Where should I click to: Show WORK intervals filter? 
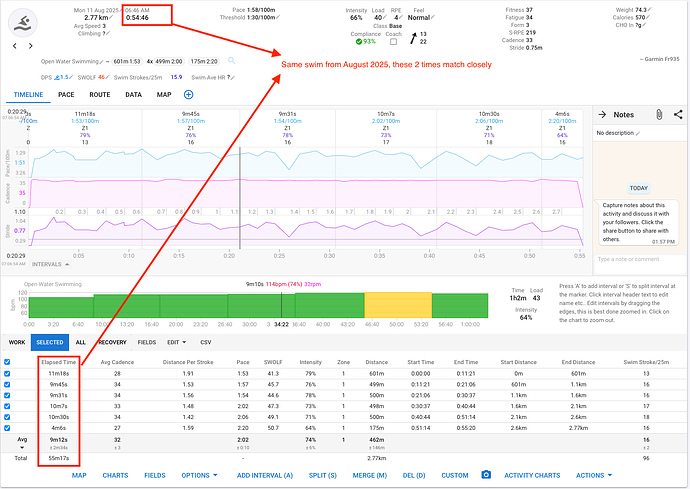click(17, 342)
